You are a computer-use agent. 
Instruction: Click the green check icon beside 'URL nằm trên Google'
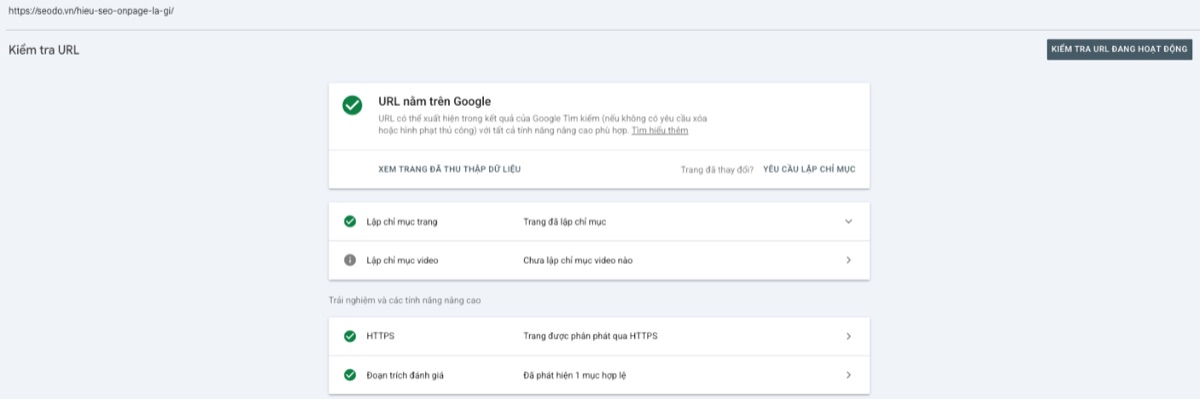(x=352, y=105)
